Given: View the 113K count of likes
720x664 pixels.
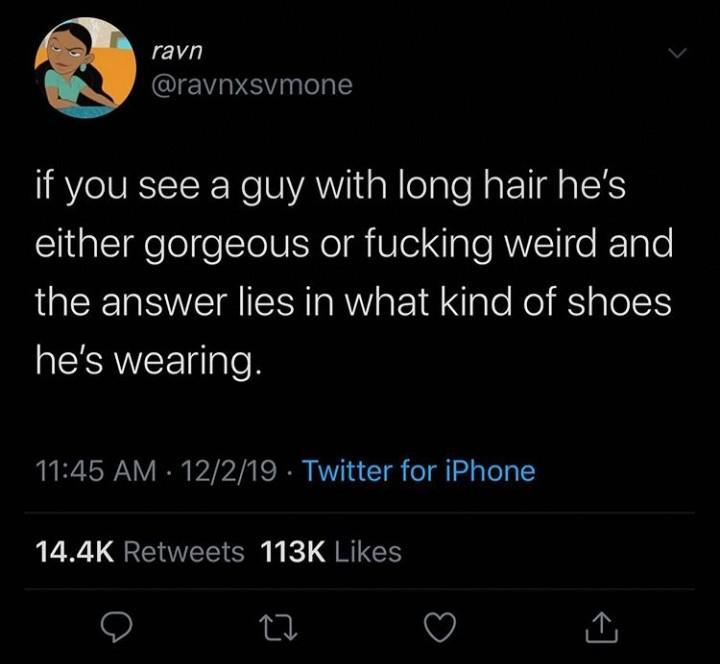Looking at the screenshot, I should [293, 551].
